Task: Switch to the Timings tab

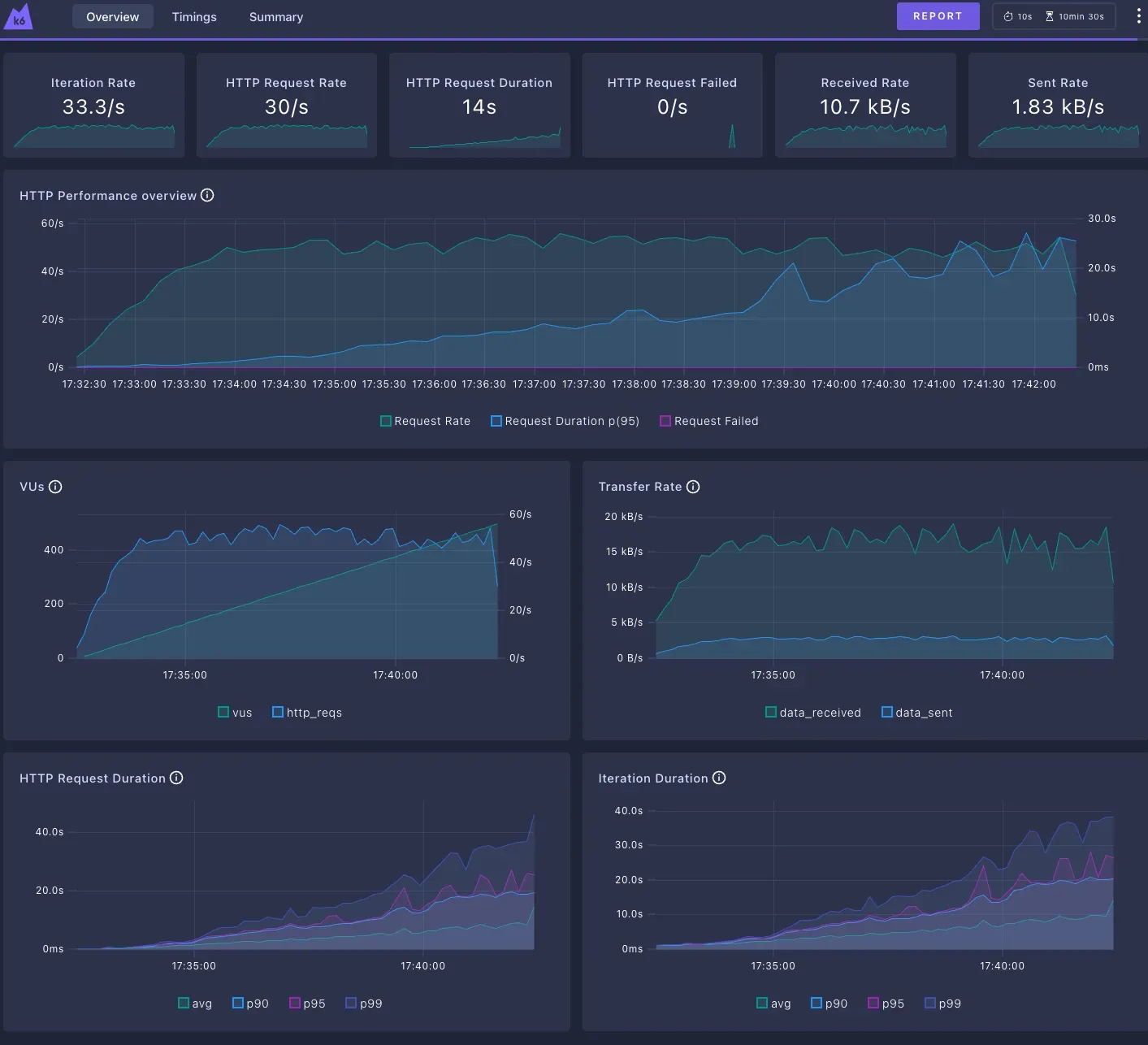Action: [194, 16]
